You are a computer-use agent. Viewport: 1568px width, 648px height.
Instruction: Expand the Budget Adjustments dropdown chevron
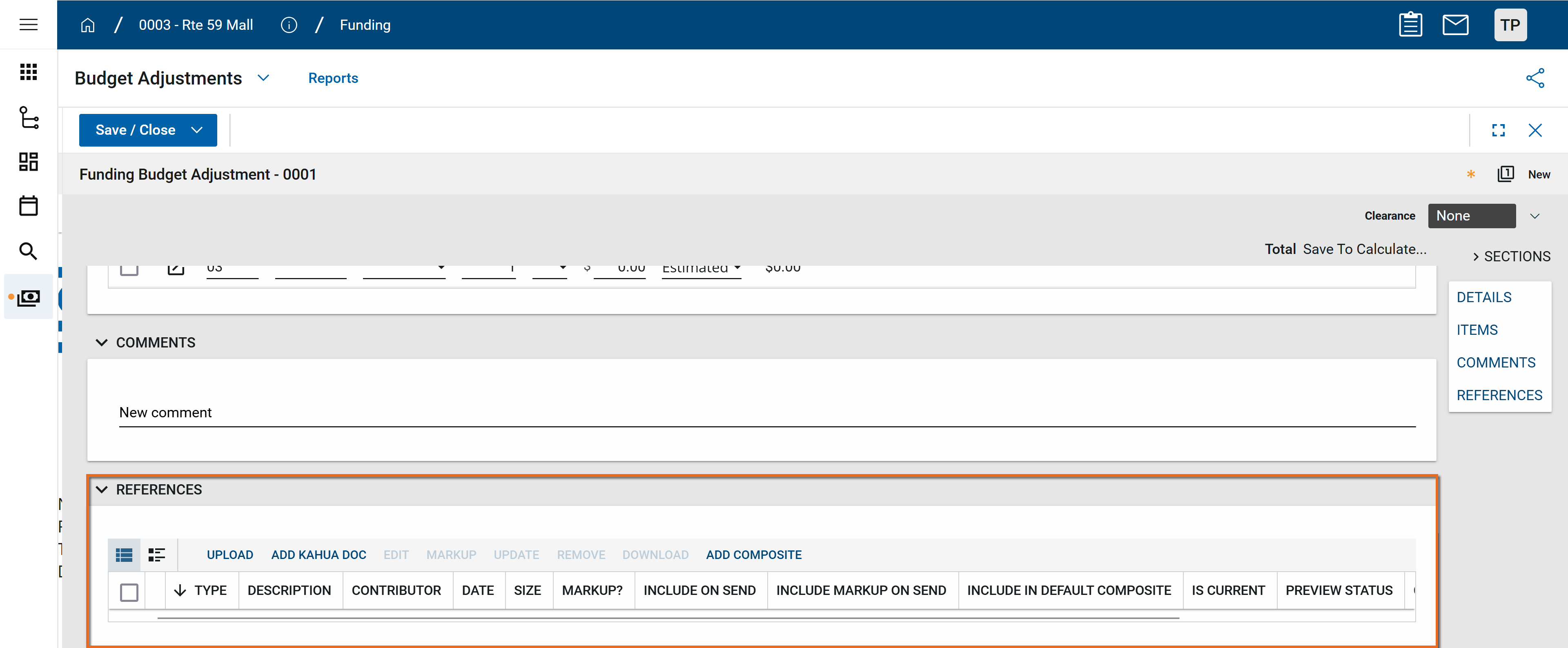[x=263, y=78]
